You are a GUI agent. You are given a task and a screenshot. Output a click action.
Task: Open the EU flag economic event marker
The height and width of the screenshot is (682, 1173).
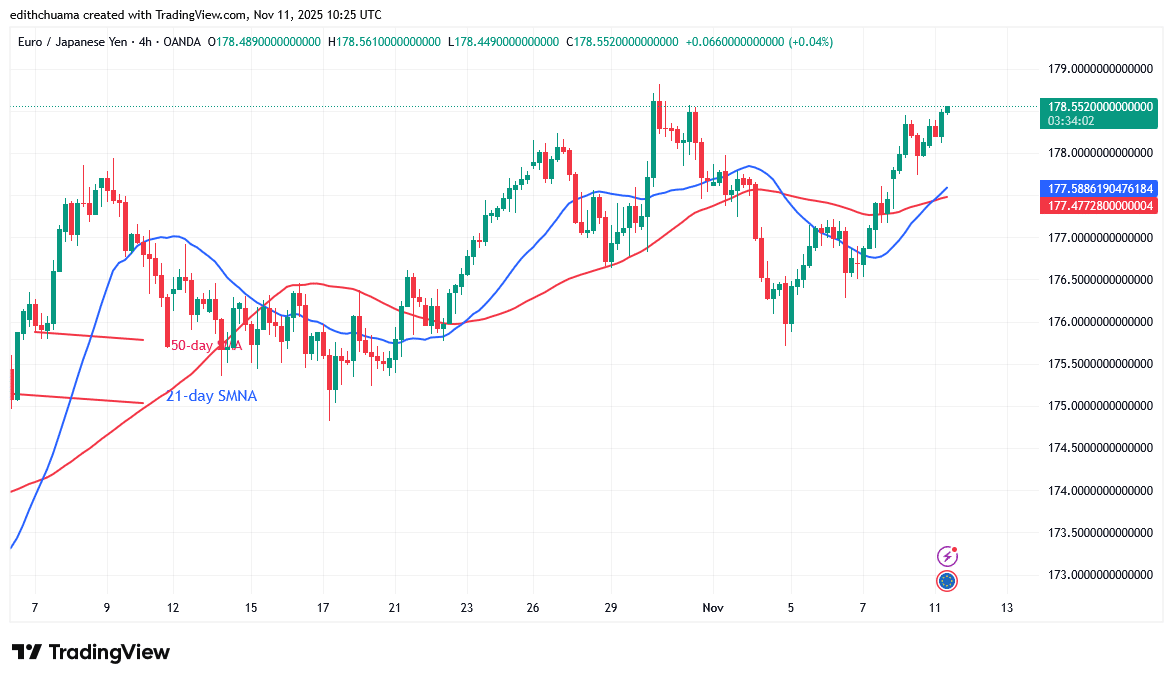pyautogui.click(x=947, y=580)
